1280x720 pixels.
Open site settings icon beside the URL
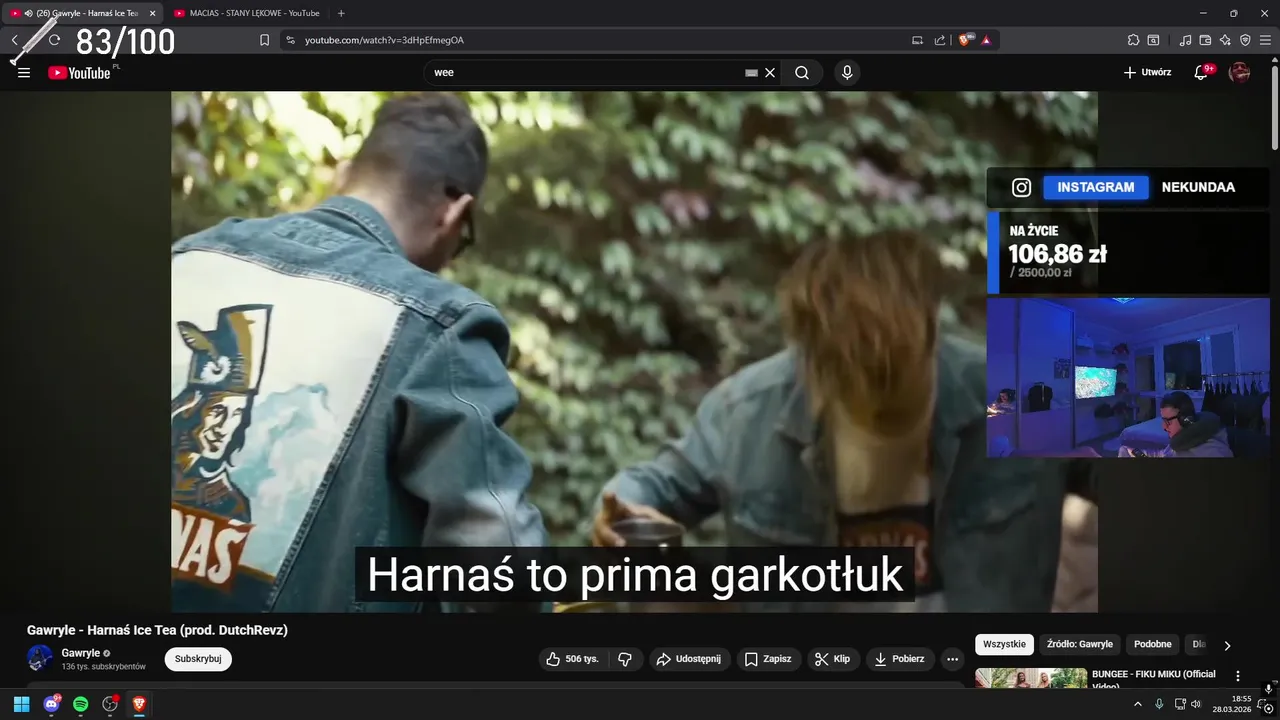290,40
